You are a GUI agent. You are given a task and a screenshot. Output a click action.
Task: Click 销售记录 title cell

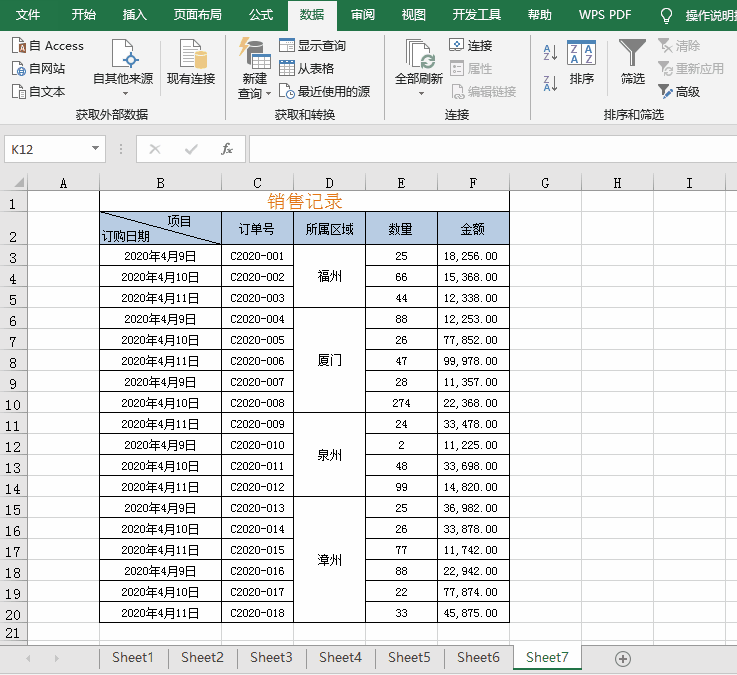point(305,201)
